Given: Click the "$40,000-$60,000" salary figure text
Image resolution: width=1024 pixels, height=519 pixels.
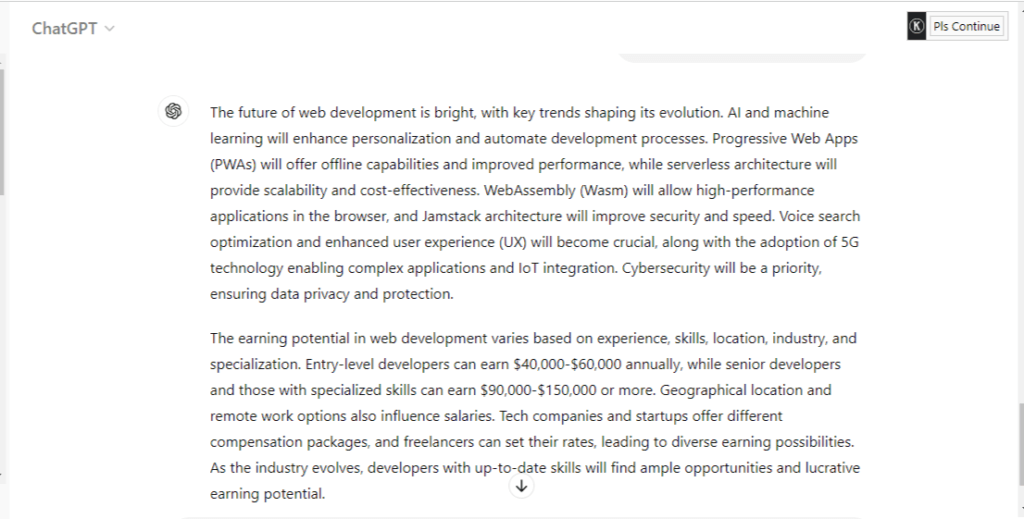Looking at the screenshot, I should (x=568, y=364).
